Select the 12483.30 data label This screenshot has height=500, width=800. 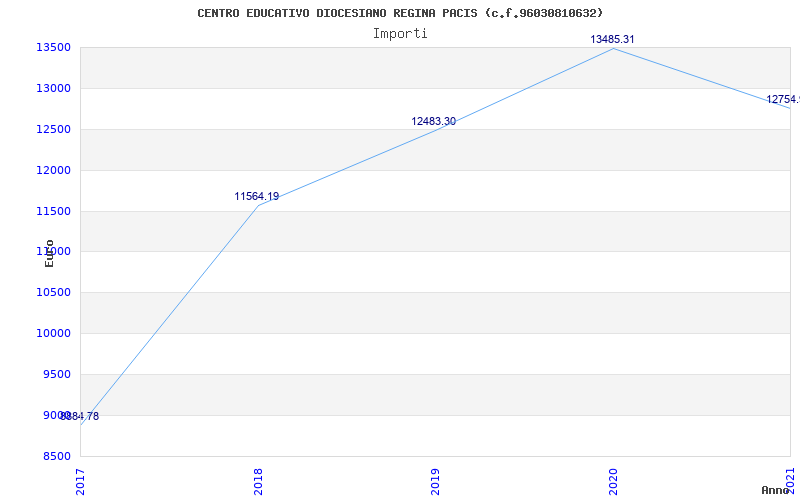(x=433, y=121)
